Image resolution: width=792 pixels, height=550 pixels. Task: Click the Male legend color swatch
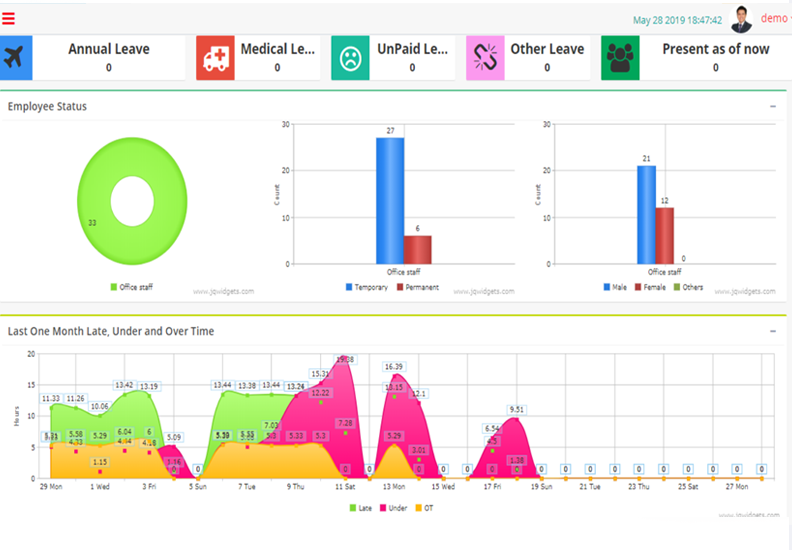tap(608, 287)
